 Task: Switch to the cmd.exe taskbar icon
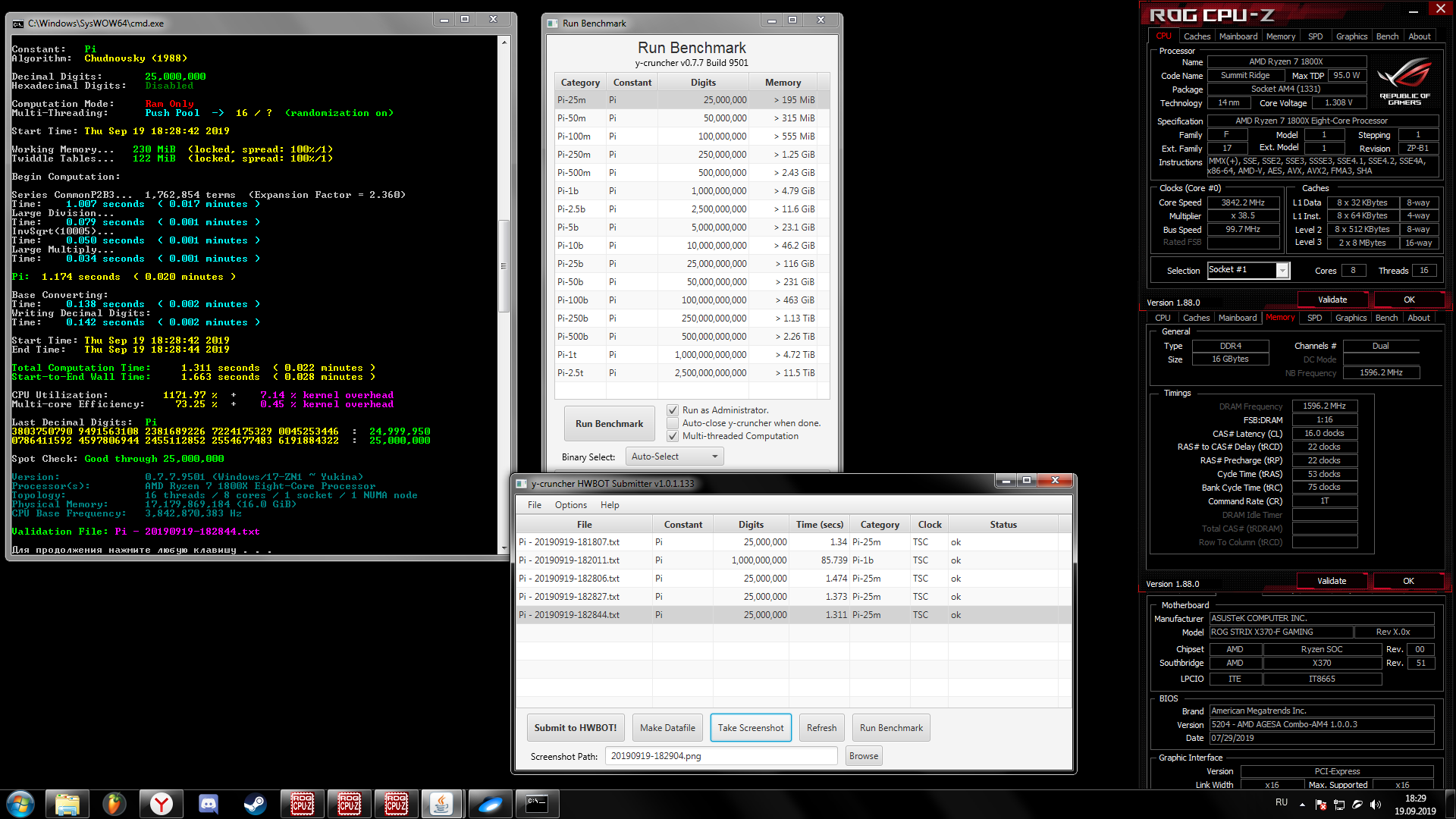click(537, 804)
